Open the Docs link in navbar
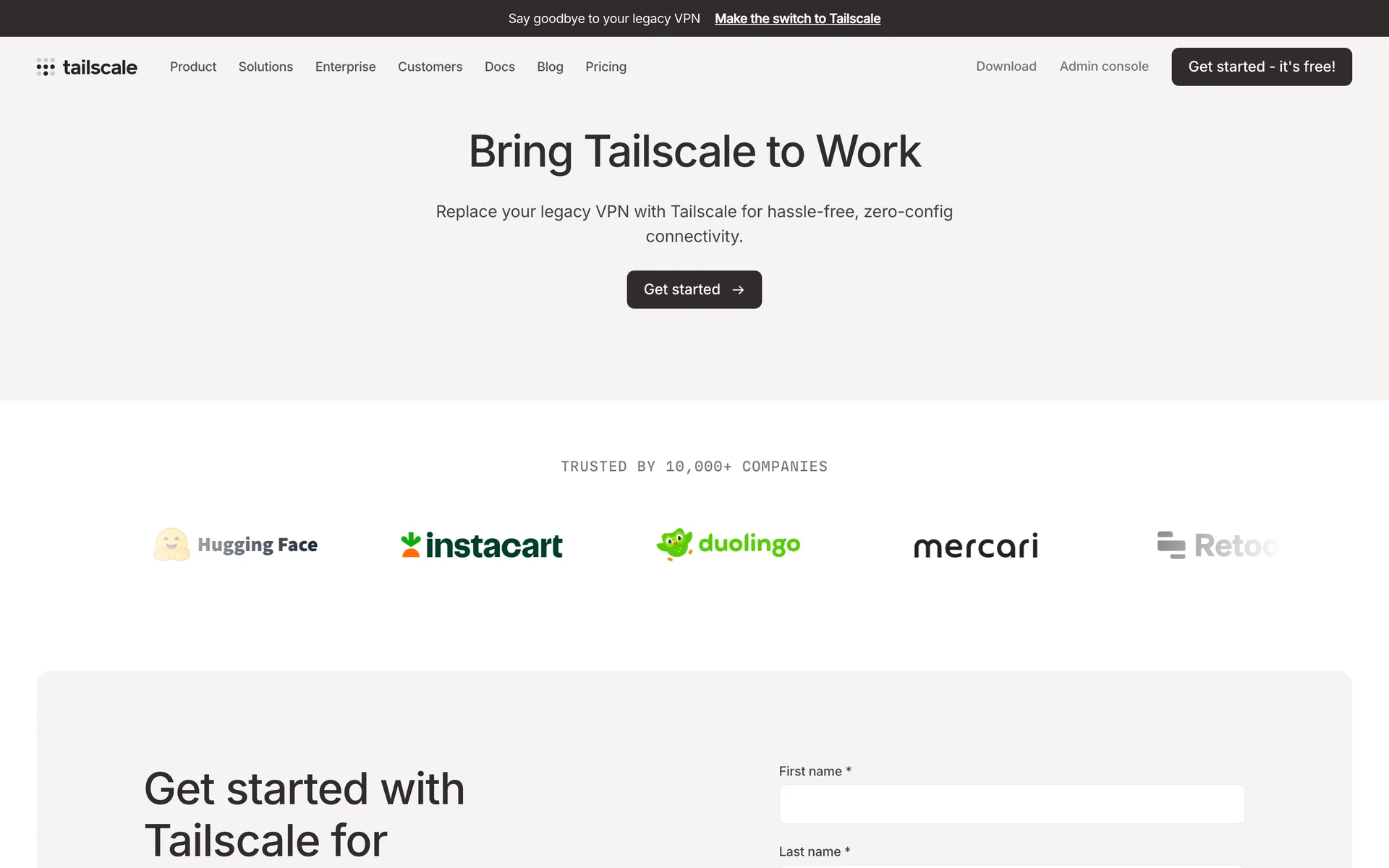1389x868 pixels. coord(499,67)
